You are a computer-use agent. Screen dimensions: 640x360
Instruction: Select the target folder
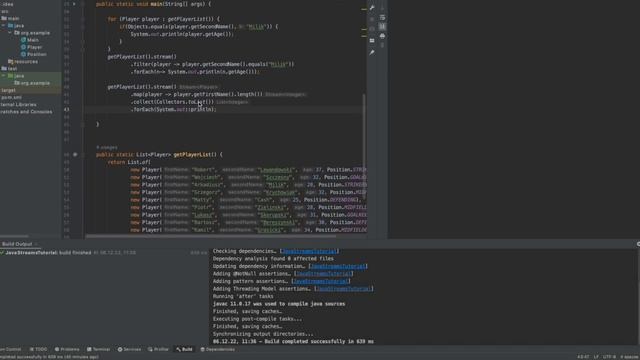(9, 90)
